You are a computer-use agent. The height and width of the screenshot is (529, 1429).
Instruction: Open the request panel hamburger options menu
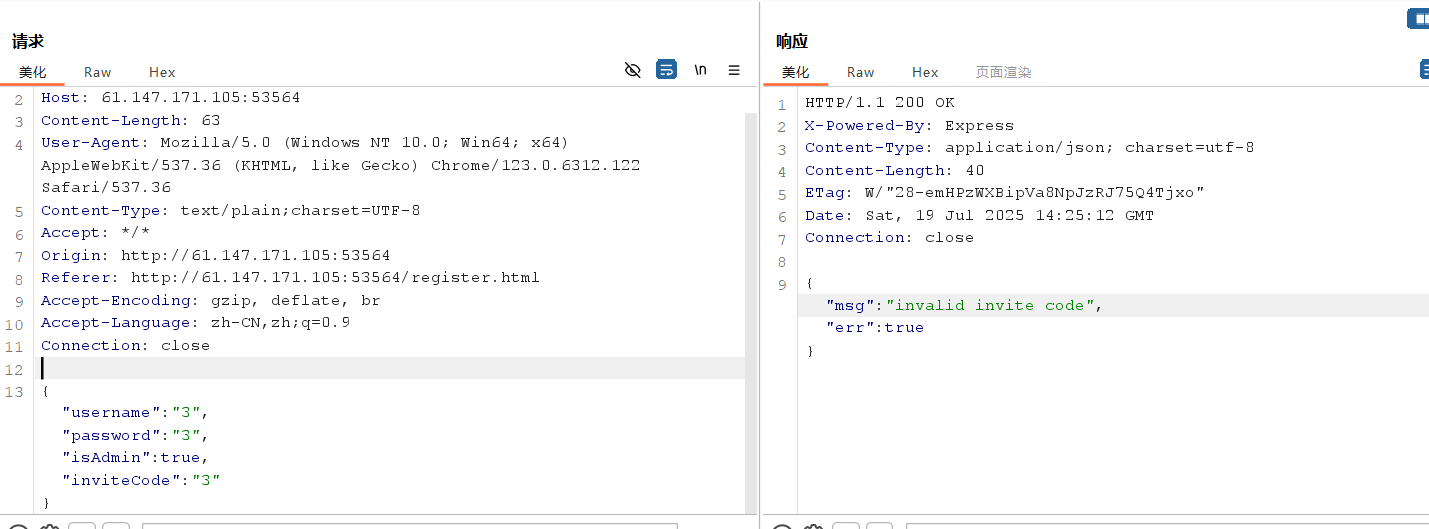click(x=734, y=70)
